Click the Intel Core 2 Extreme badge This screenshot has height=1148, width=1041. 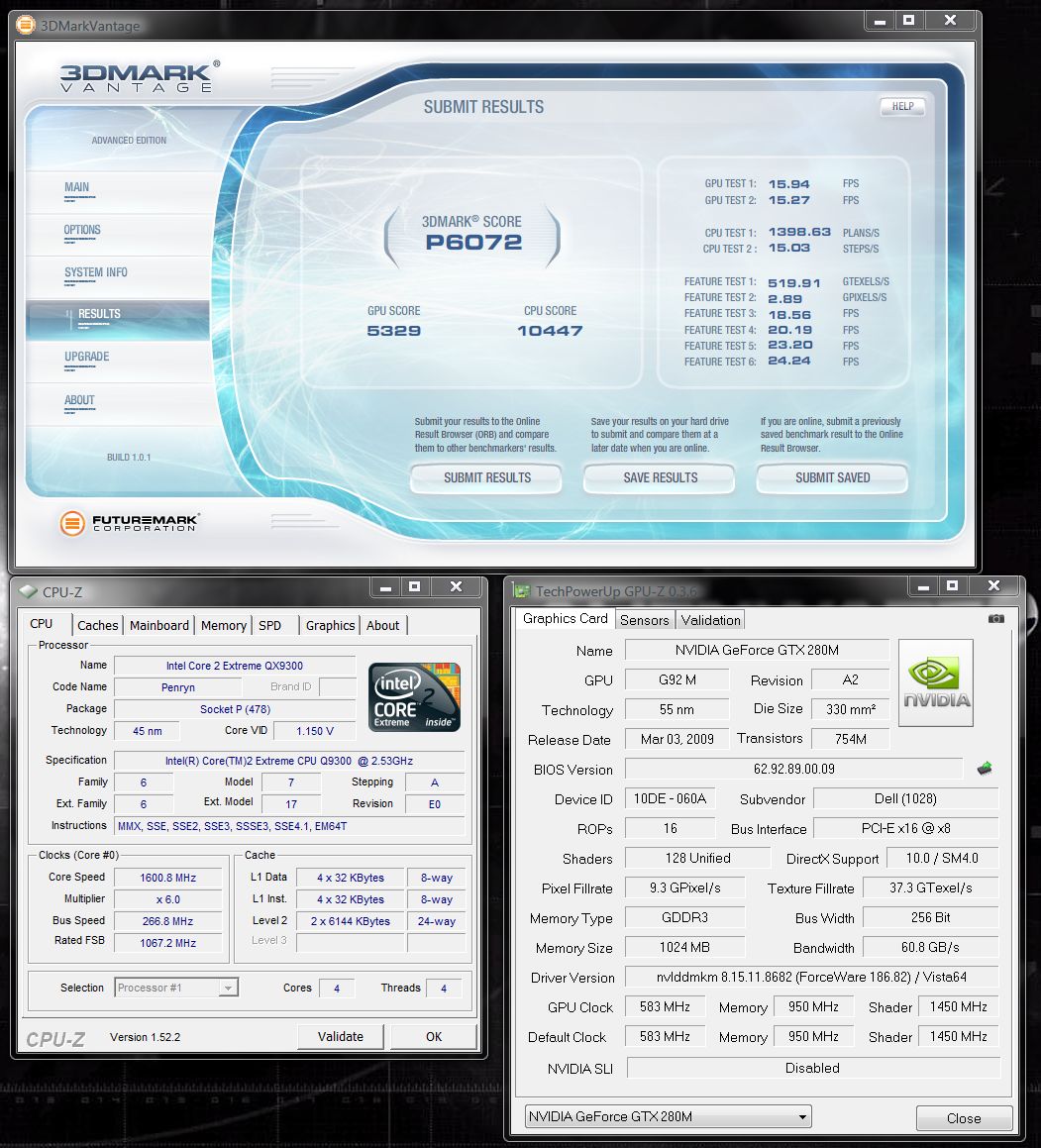414,696
